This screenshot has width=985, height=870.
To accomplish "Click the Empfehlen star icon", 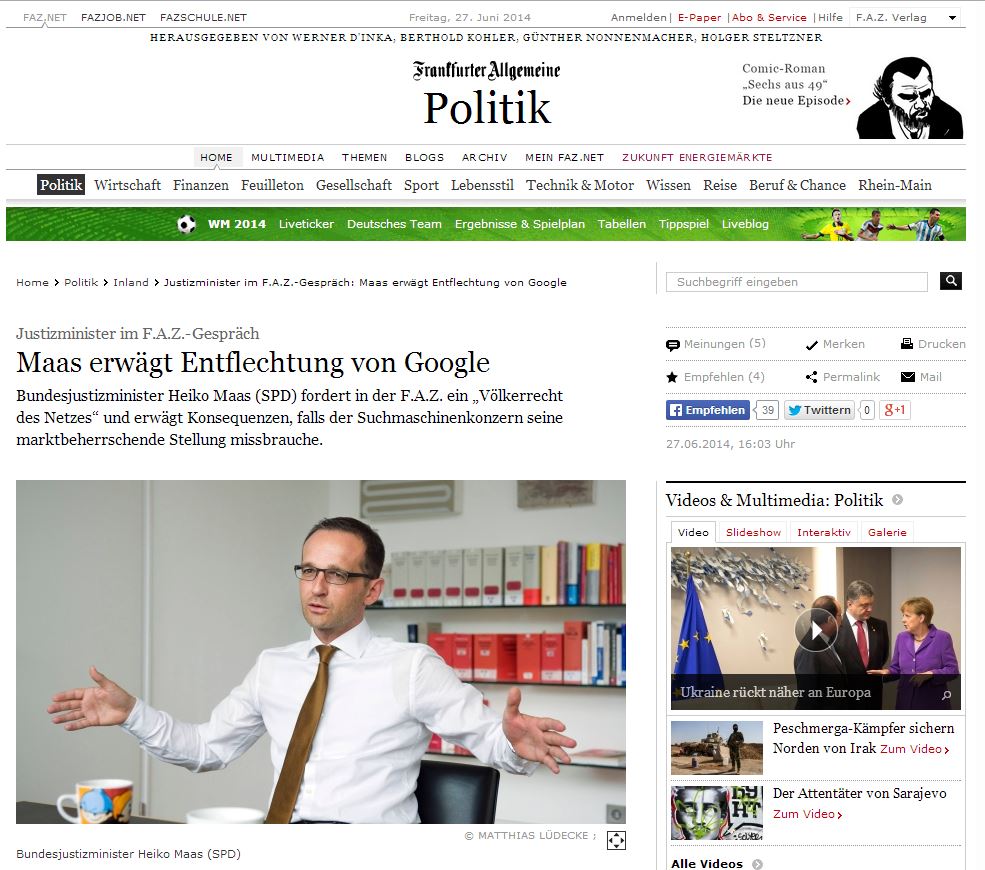I will pos(672,377).
